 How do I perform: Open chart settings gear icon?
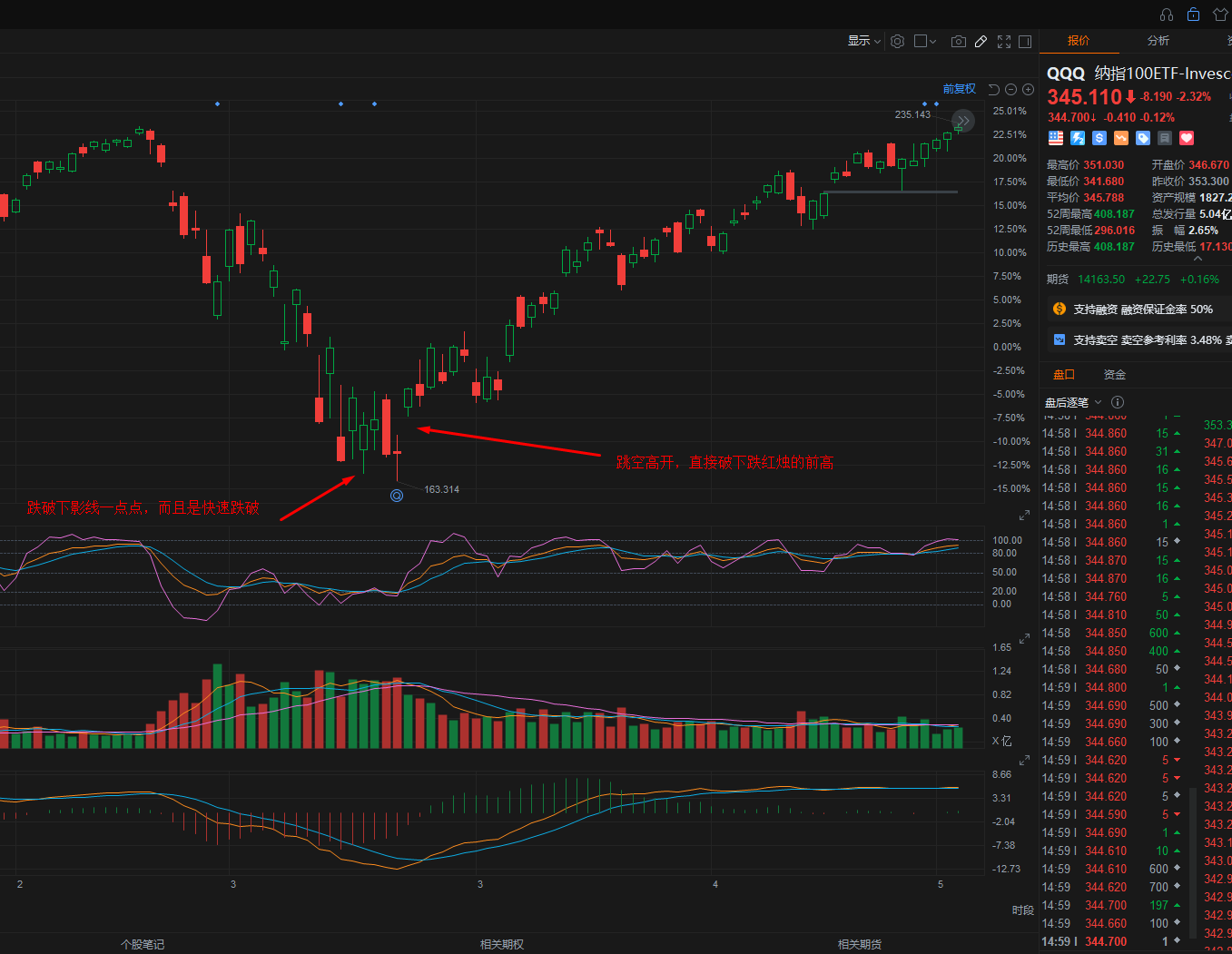coord(897,41)
